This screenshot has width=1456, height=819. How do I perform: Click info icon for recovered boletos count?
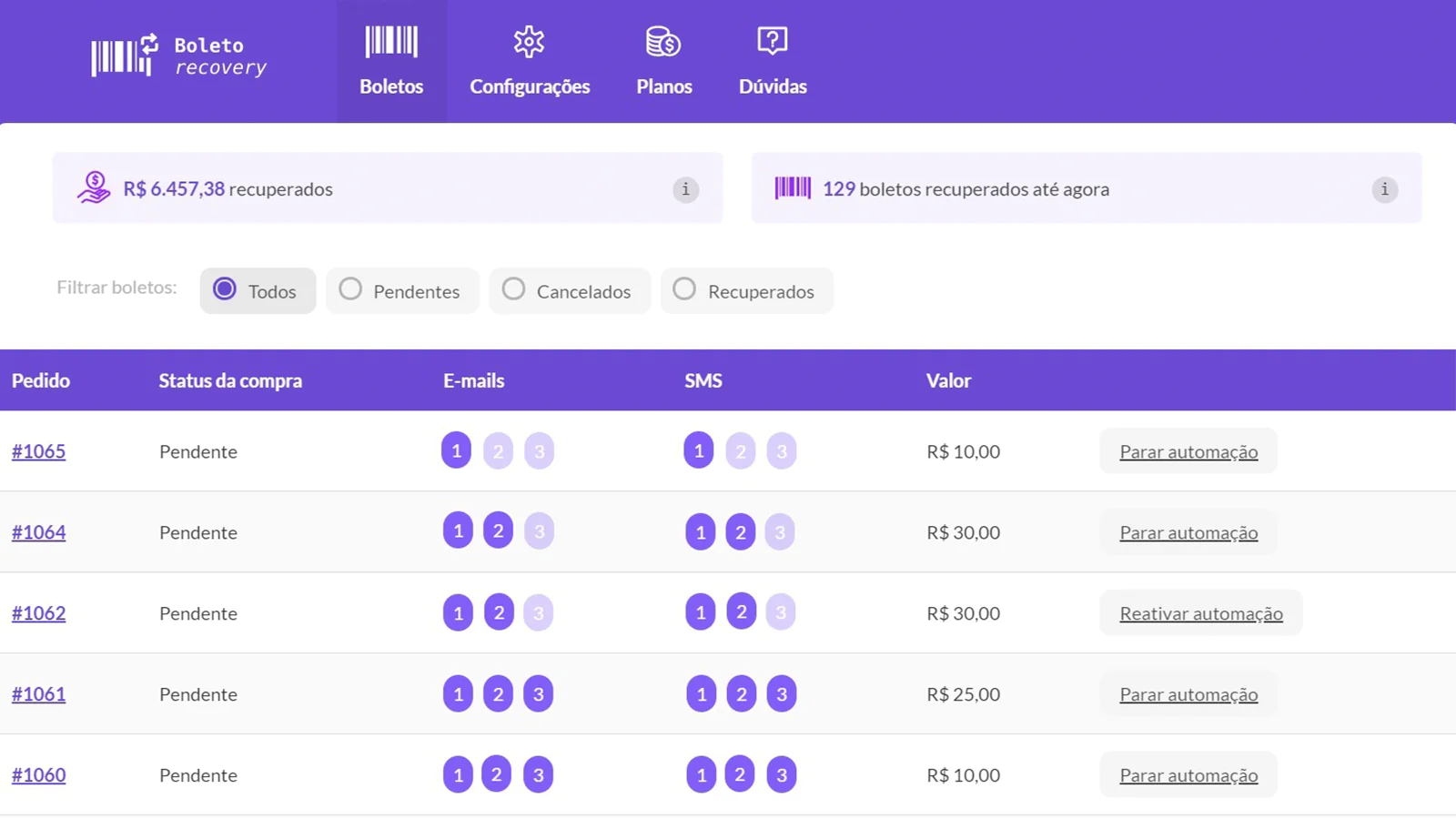coord(1384,189)
